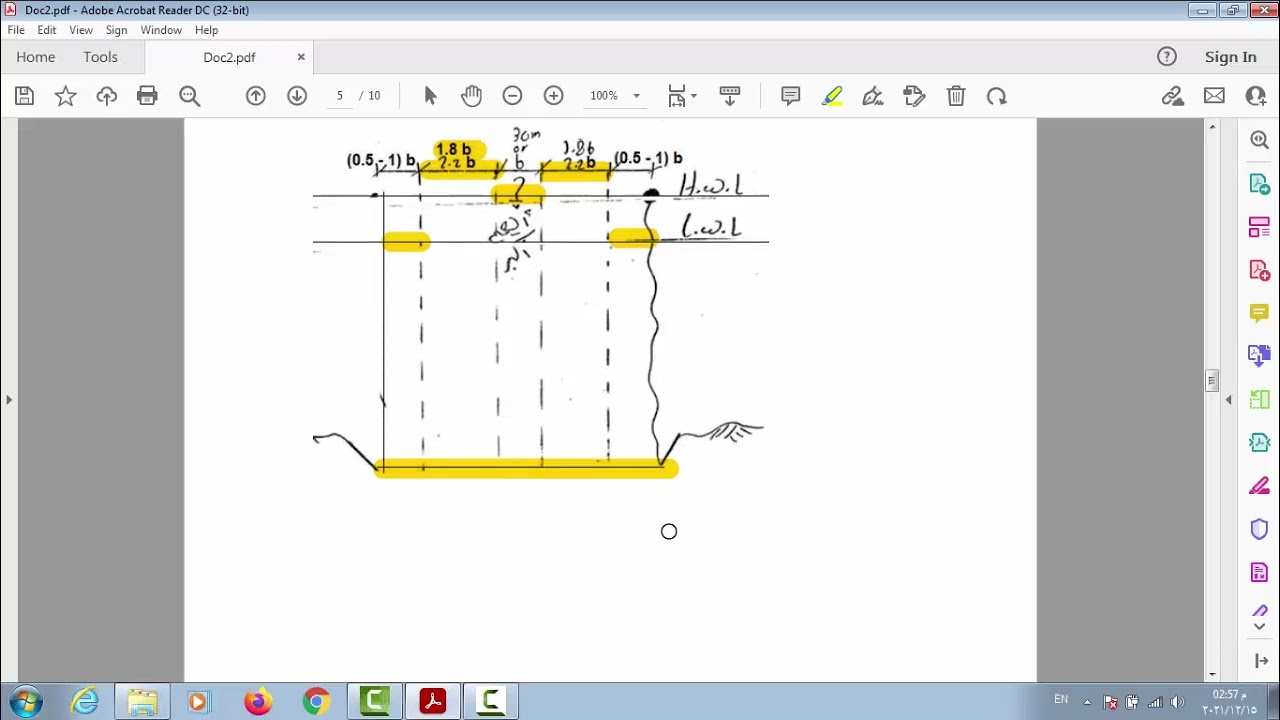Image resolution: width=1280 pixels, height=720 pixels.
Task: Open fit page options dropdown
Action: (x=682, y=96)
